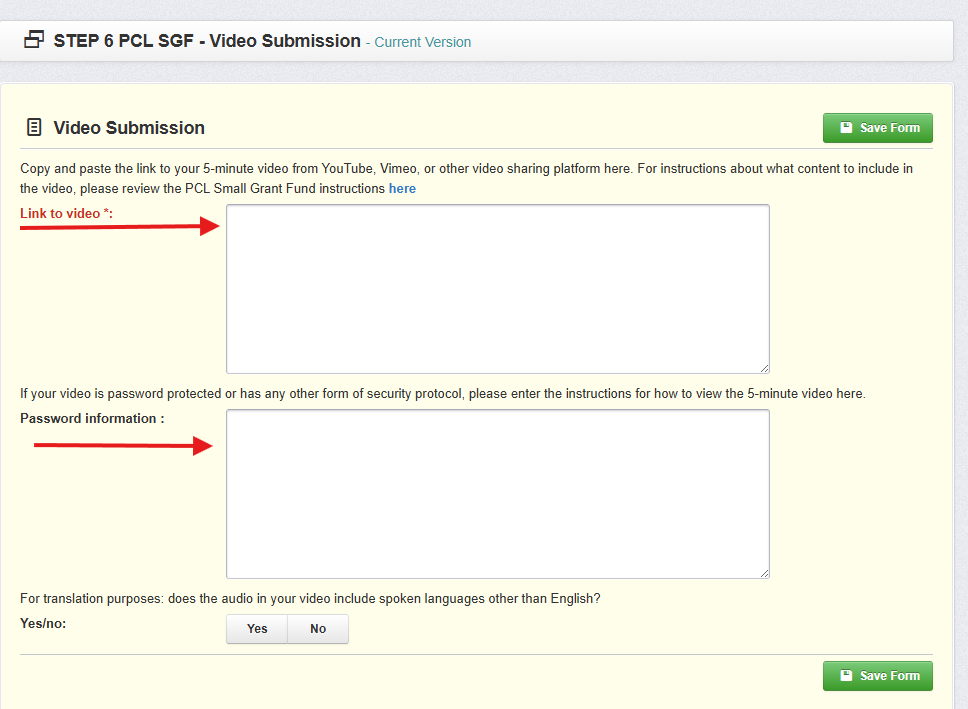The image size is (968, 709).
Task: Click the "Yes/no:" field label
Action: click(42, 623)
